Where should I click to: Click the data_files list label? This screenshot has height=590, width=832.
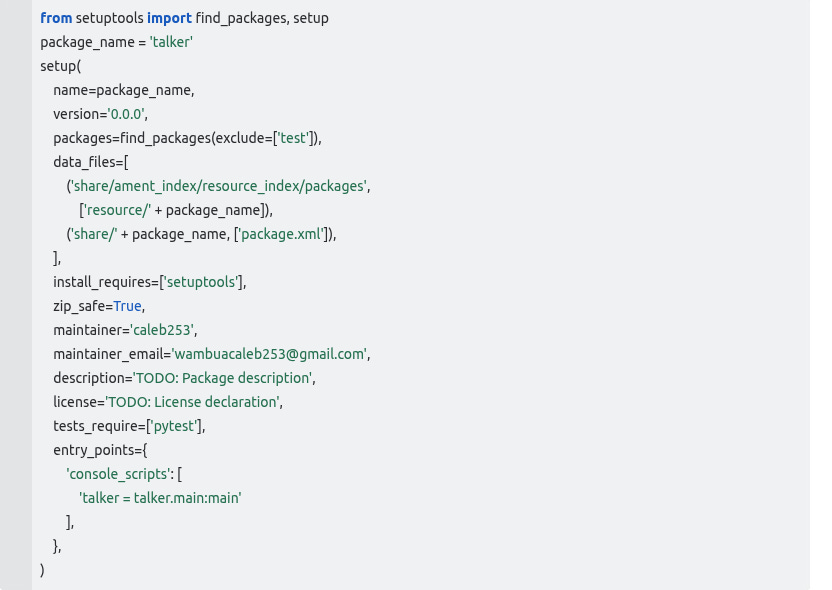click(85, 162)
